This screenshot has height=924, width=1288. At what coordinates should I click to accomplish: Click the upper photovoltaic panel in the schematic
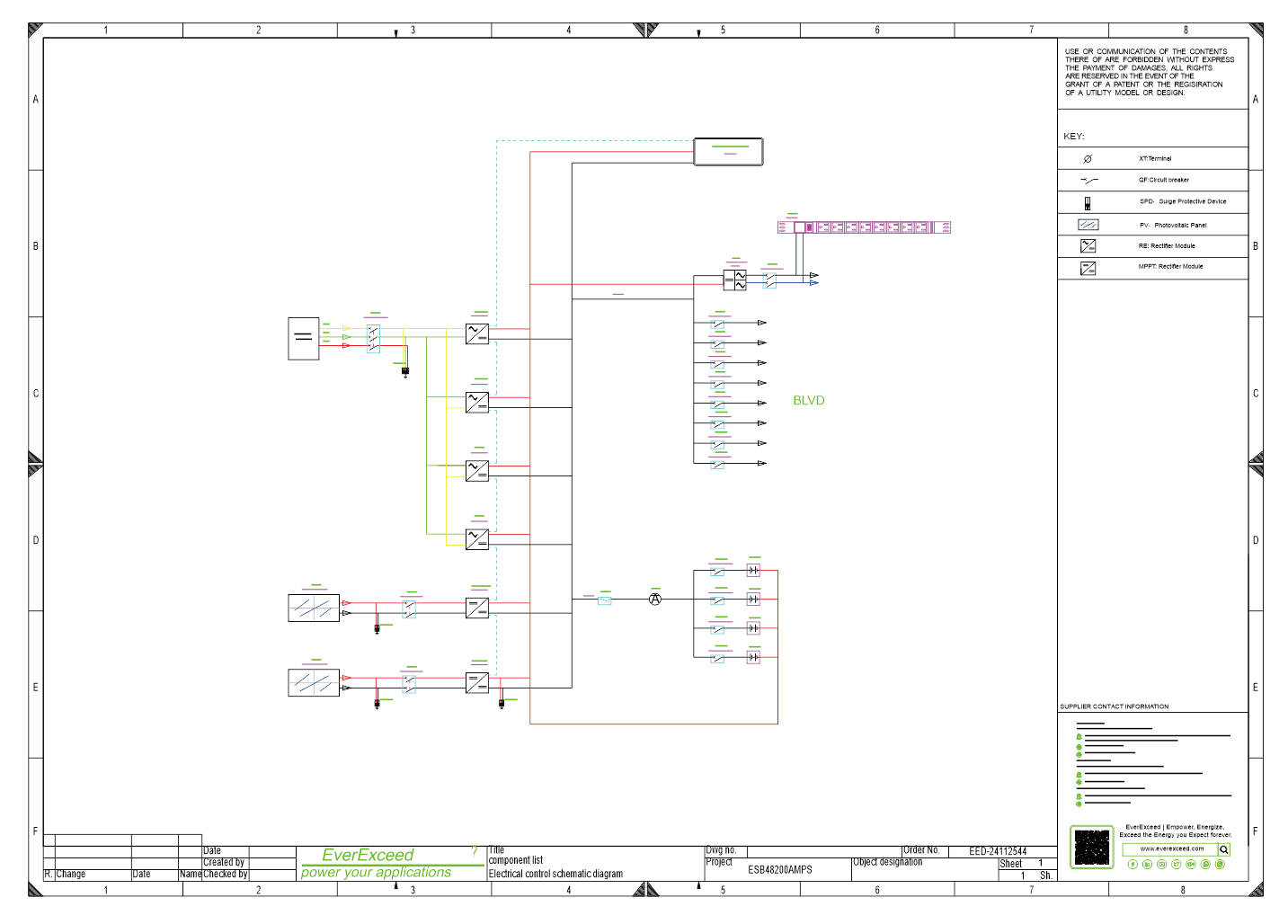[x=314, y=608]
